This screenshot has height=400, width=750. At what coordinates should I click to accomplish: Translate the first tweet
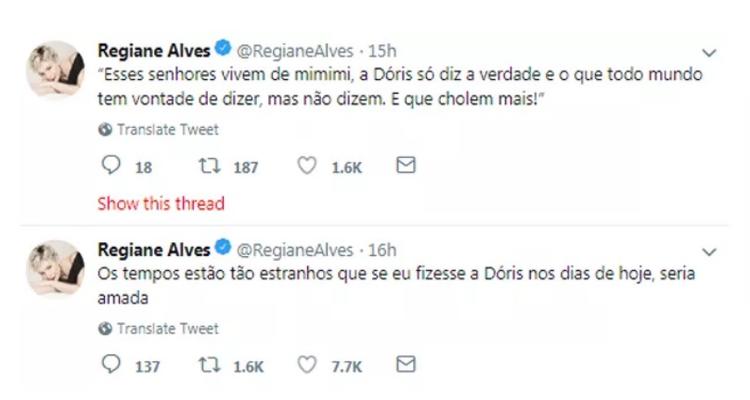click(166, 130)
